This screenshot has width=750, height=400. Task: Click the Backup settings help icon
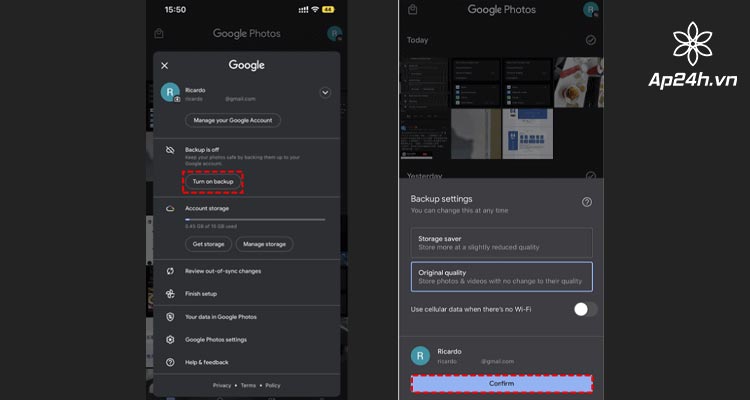click(x=587, y=202)
